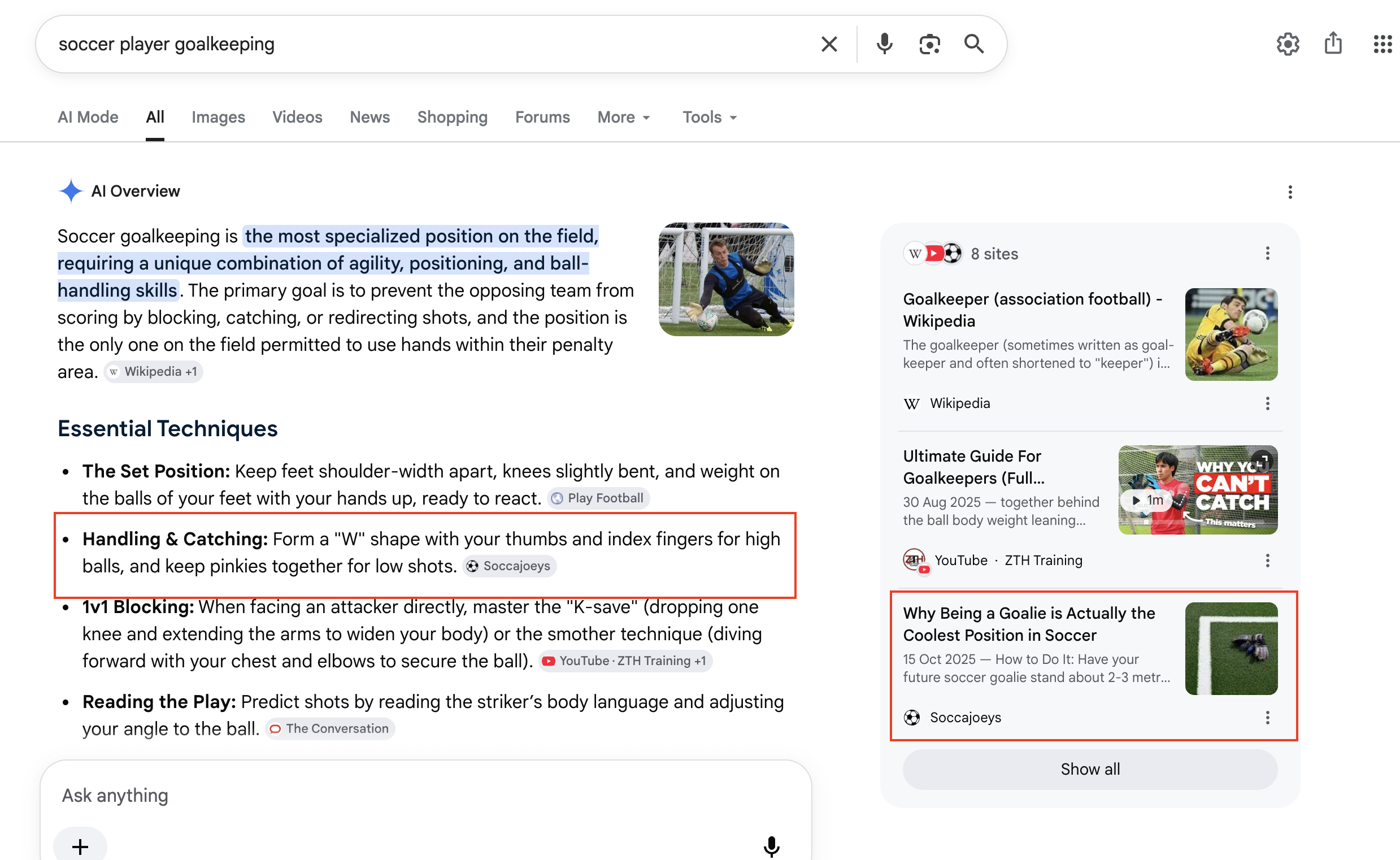Click the Soccajoeys soccer ball favicon
The image size is (1400, 860).
coord(911,718)
